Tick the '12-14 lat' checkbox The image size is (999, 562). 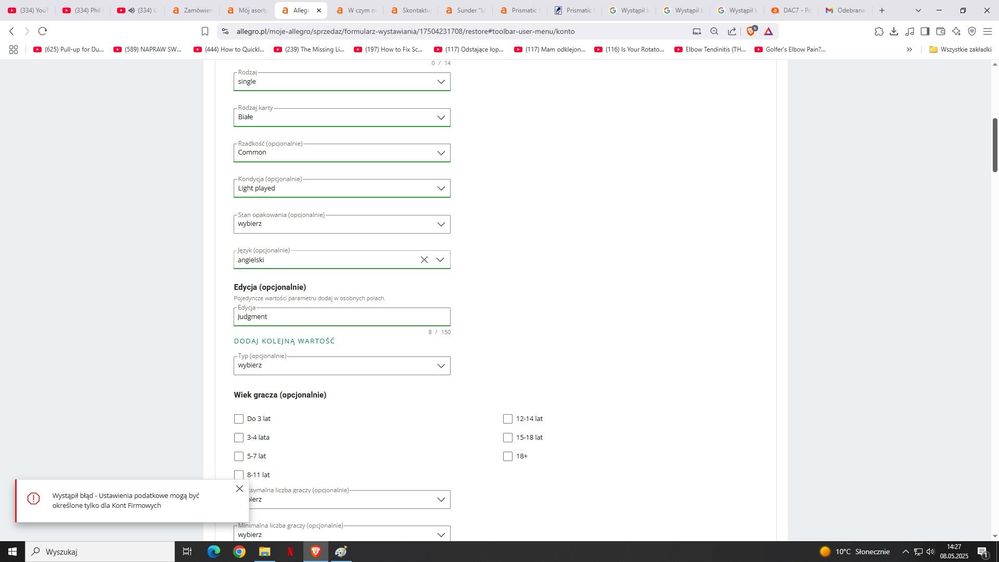[x=508, y=419]
